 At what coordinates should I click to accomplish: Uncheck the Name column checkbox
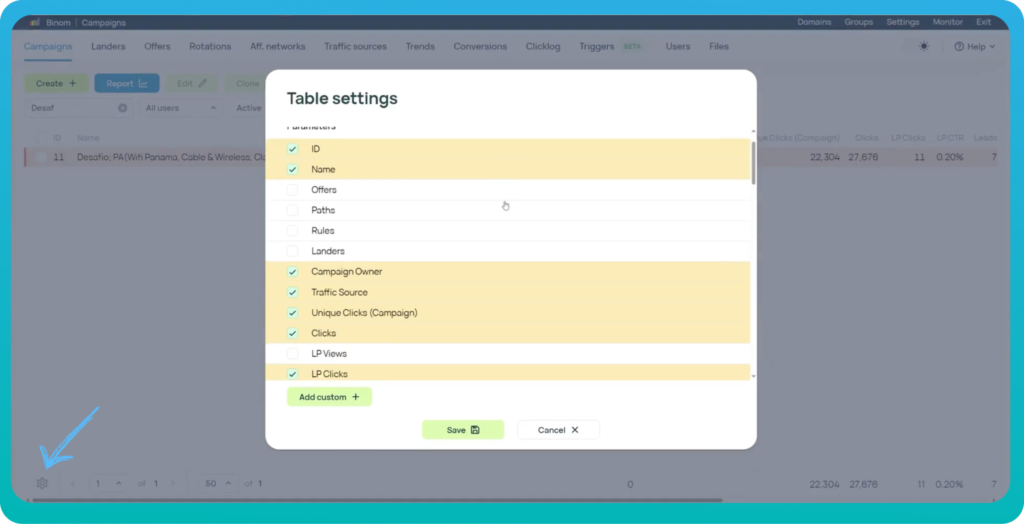point(293,169)
